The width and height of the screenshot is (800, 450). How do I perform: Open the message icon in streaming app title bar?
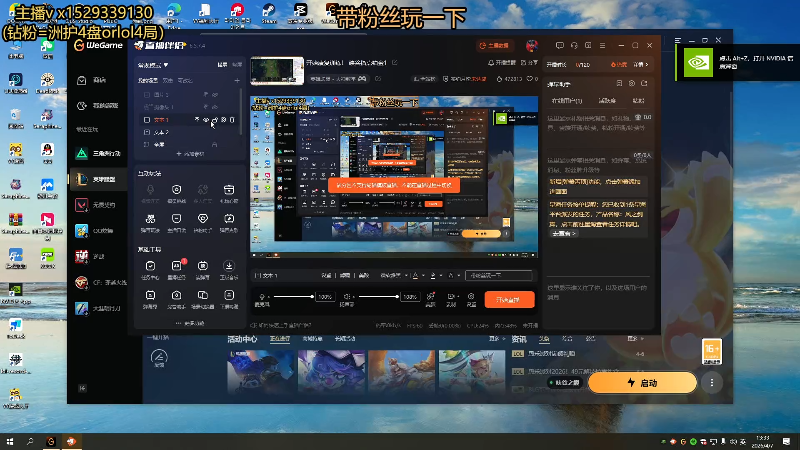(560, 45)
